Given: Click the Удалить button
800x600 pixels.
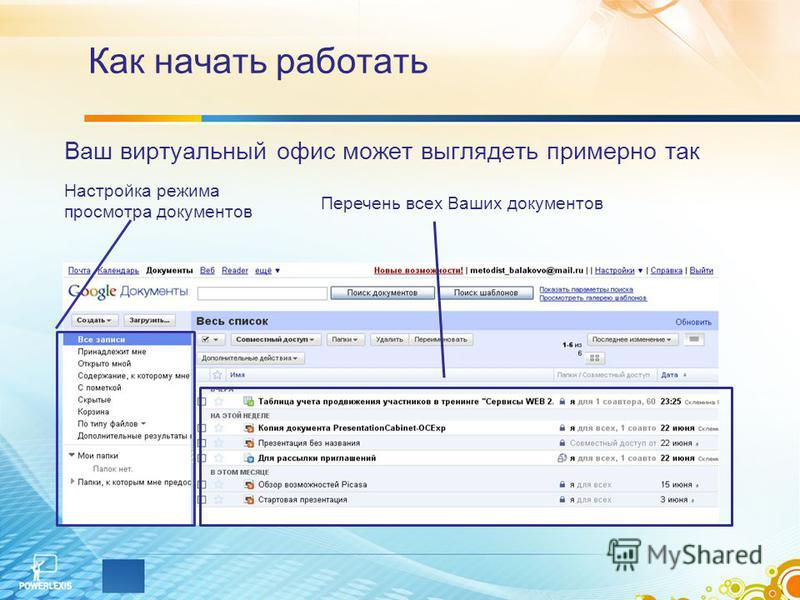Looking at the screenshot, I should (x=390, y=339).
